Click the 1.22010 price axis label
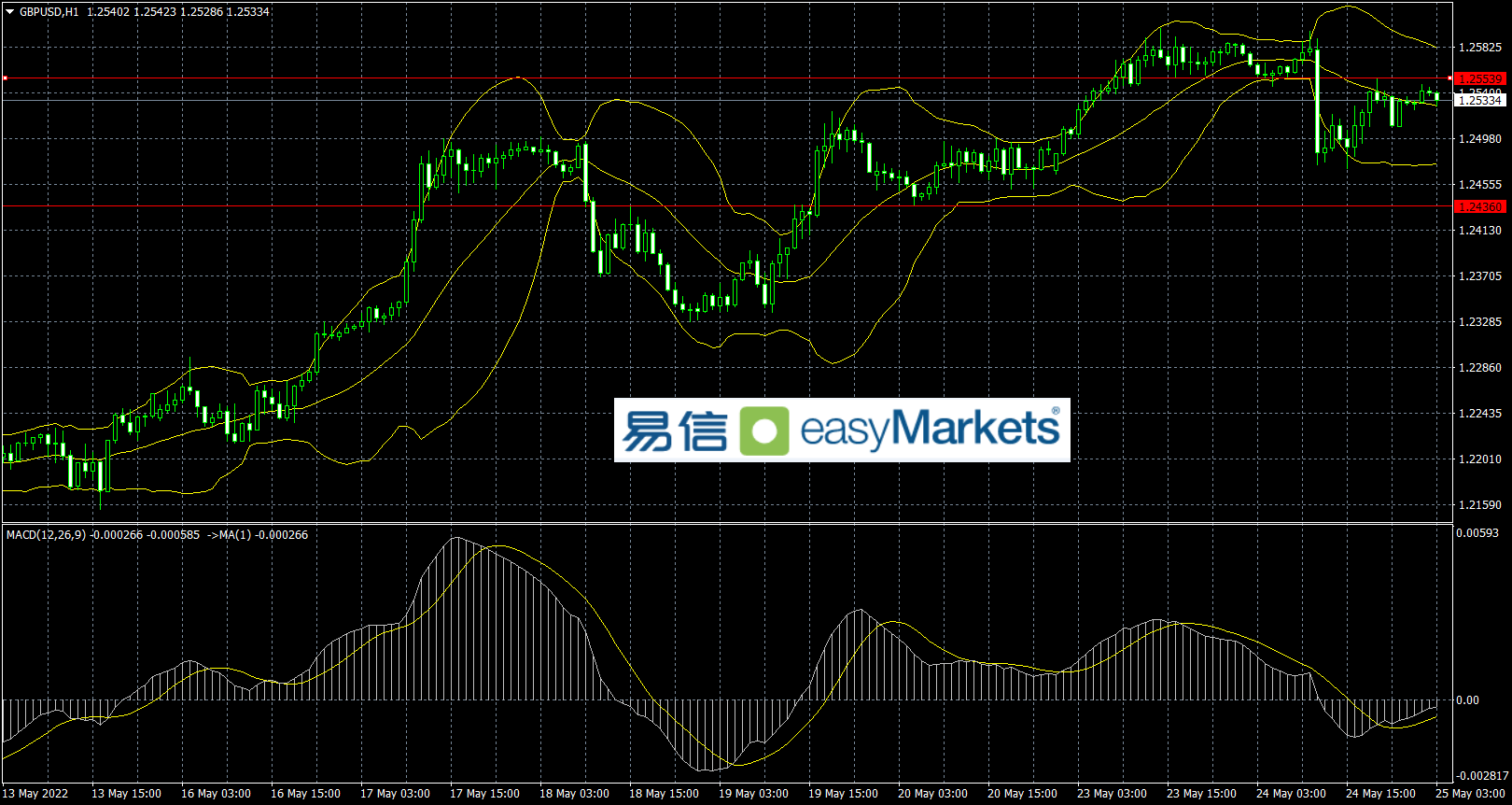The image size is (1512, 805). (x=1479, y=459)
